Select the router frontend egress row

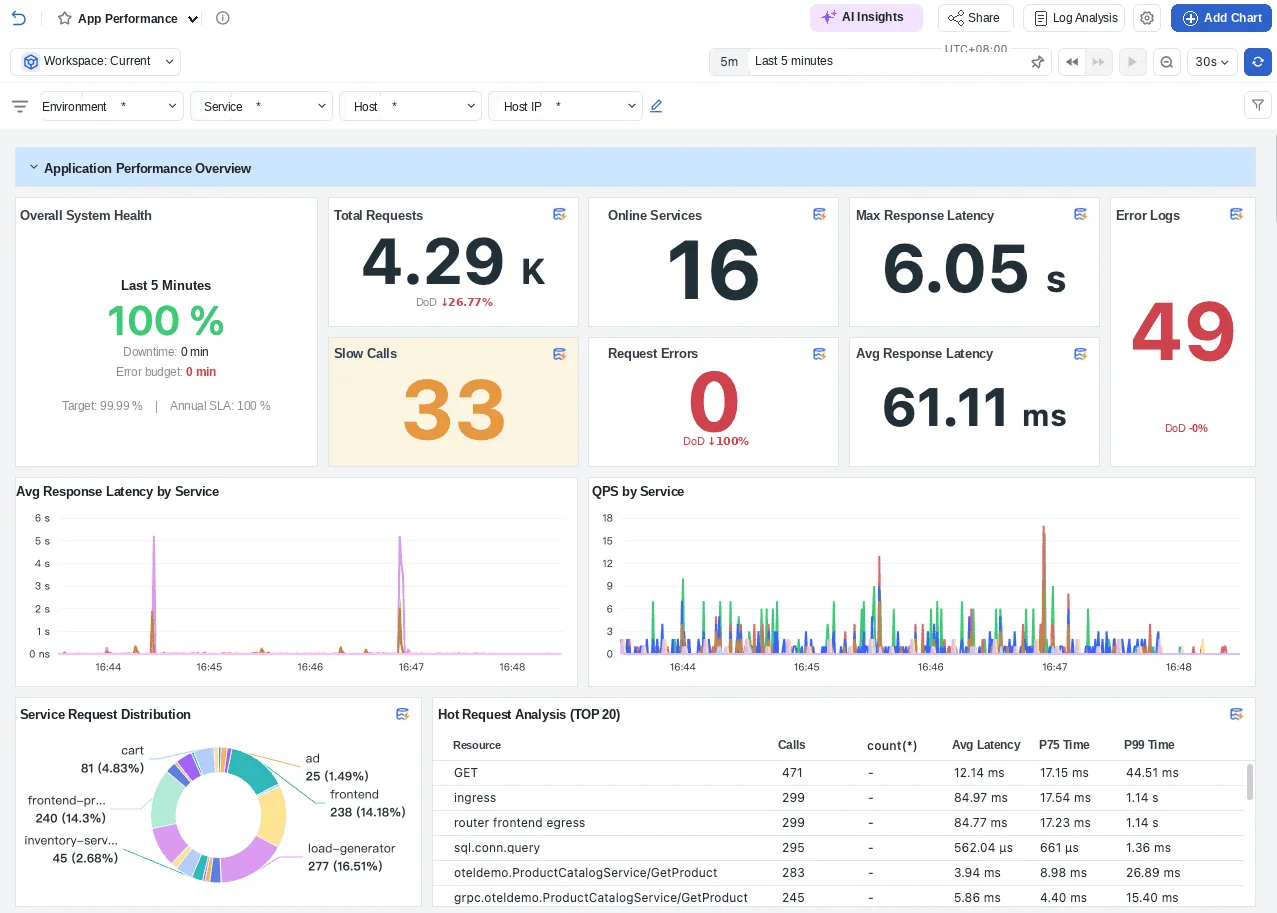point(840,823)
